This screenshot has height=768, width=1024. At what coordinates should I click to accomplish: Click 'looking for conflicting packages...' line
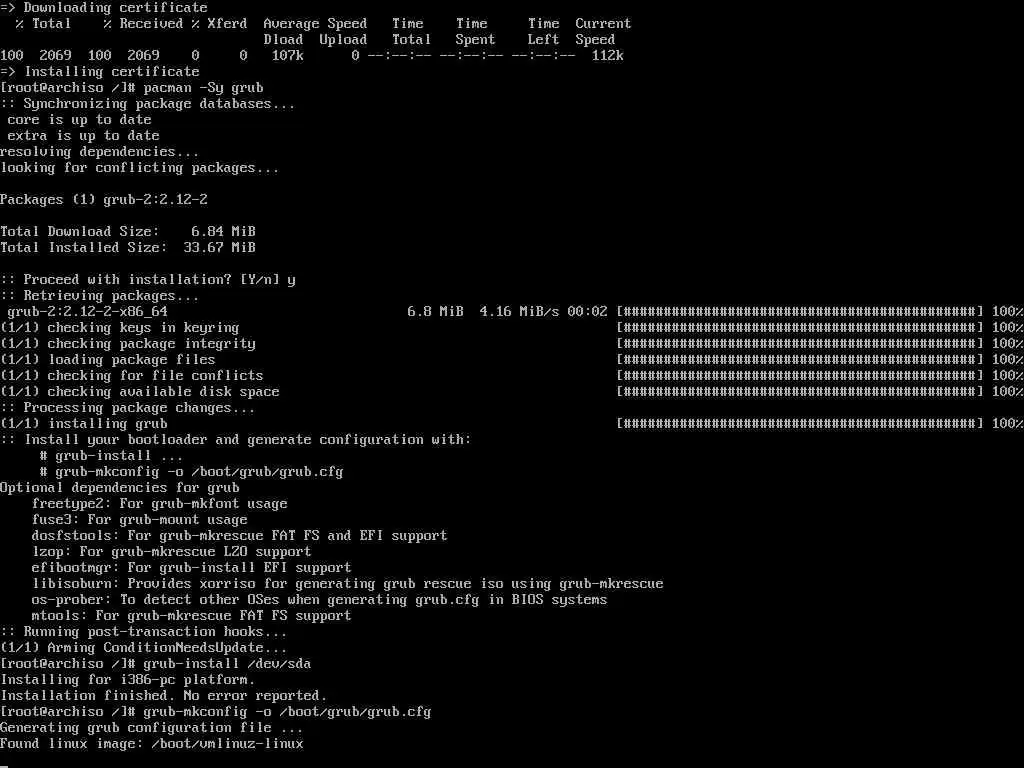[x=140, y=168]
